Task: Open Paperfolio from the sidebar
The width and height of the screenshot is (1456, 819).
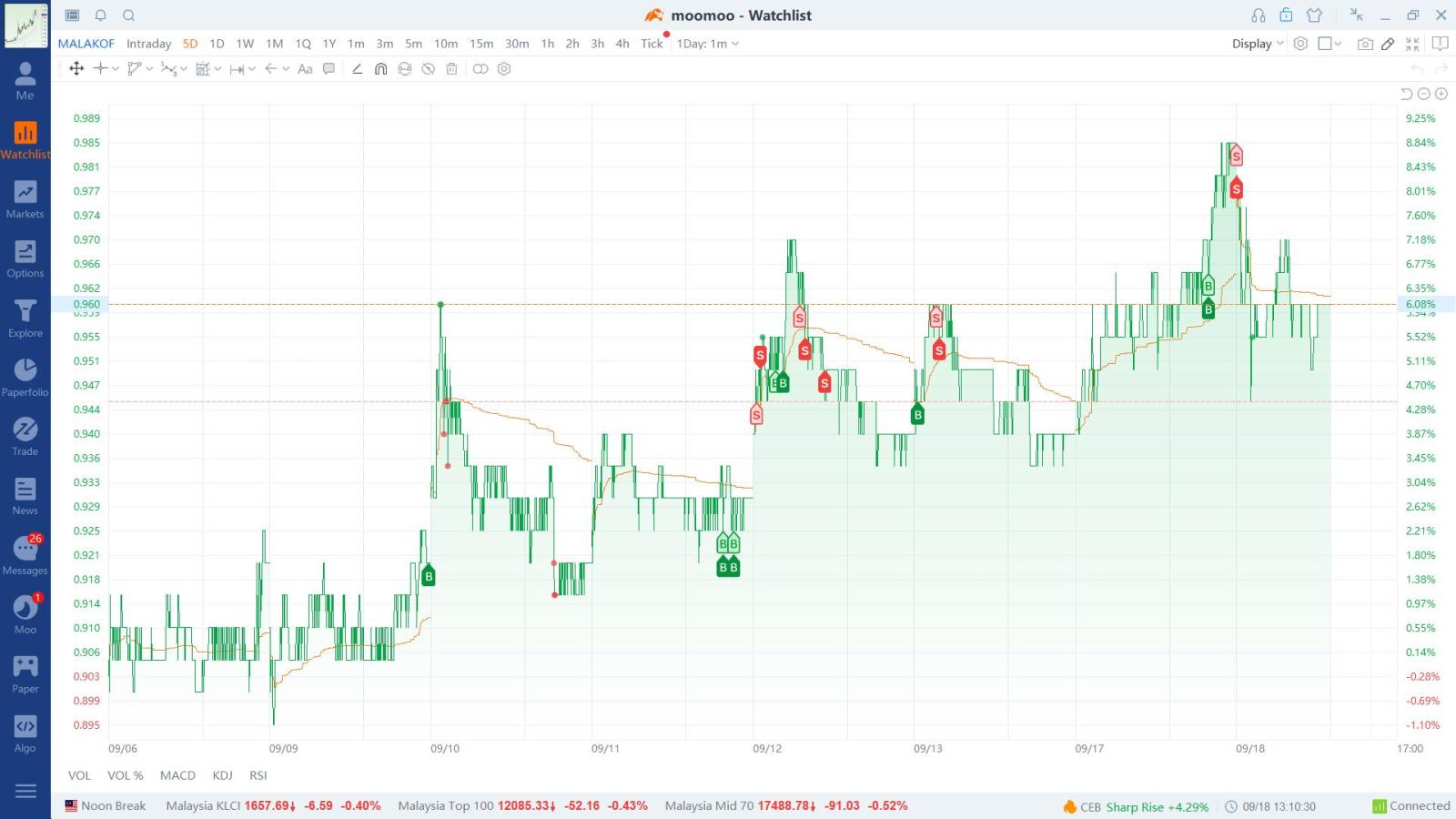Action: [25, 378]
